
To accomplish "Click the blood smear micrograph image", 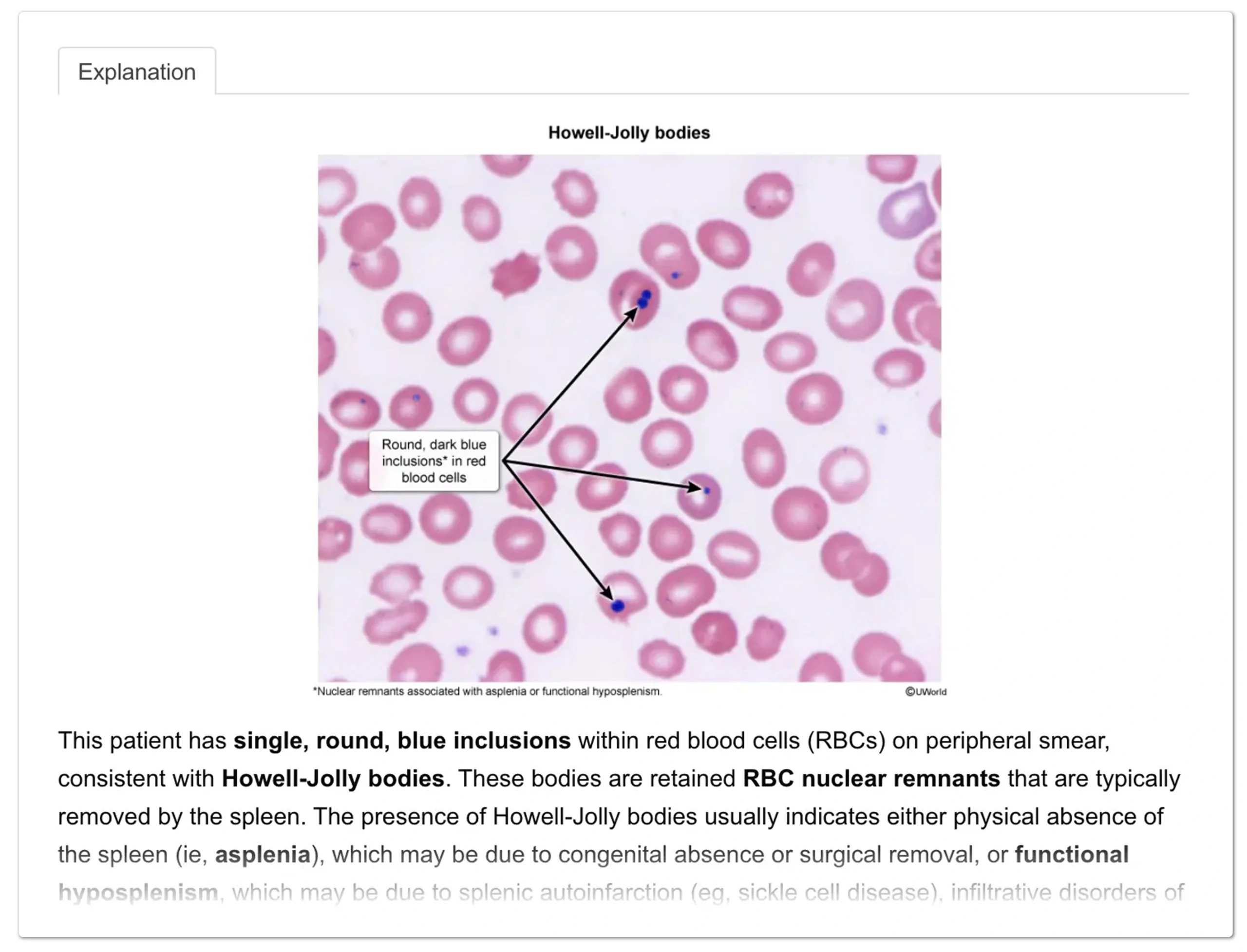I will (x=629, y=418).
